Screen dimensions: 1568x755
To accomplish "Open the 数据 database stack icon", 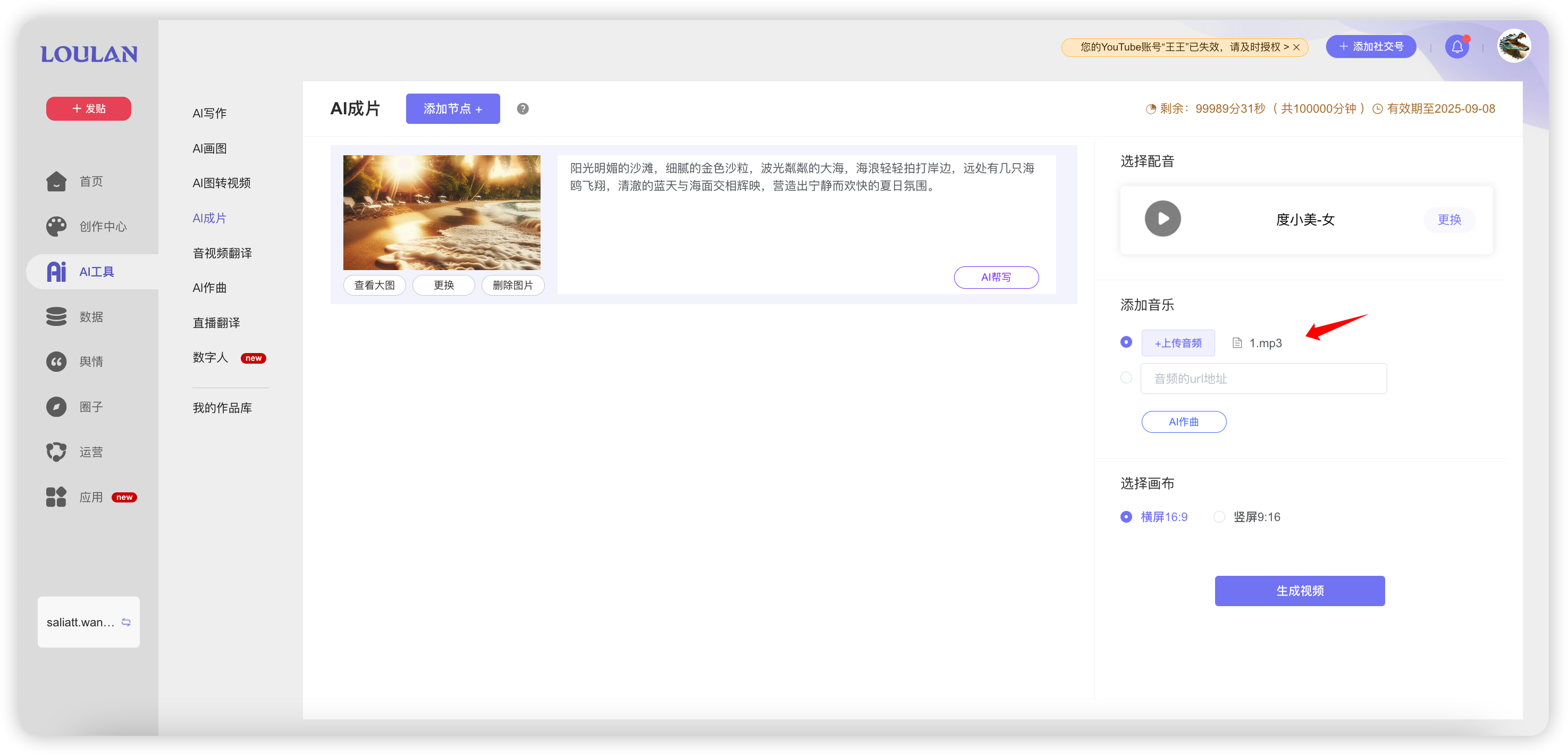I will (57, 316).
